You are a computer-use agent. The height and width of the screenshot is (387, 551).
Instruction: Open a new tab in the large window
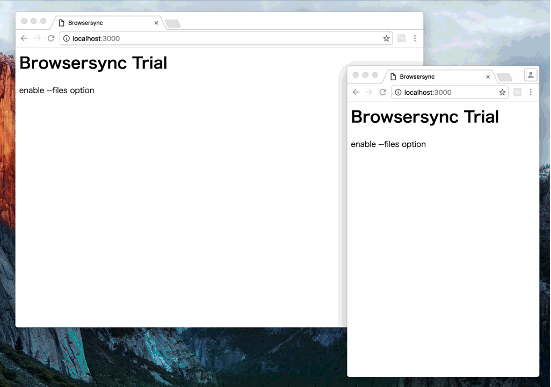pos(173,24)
